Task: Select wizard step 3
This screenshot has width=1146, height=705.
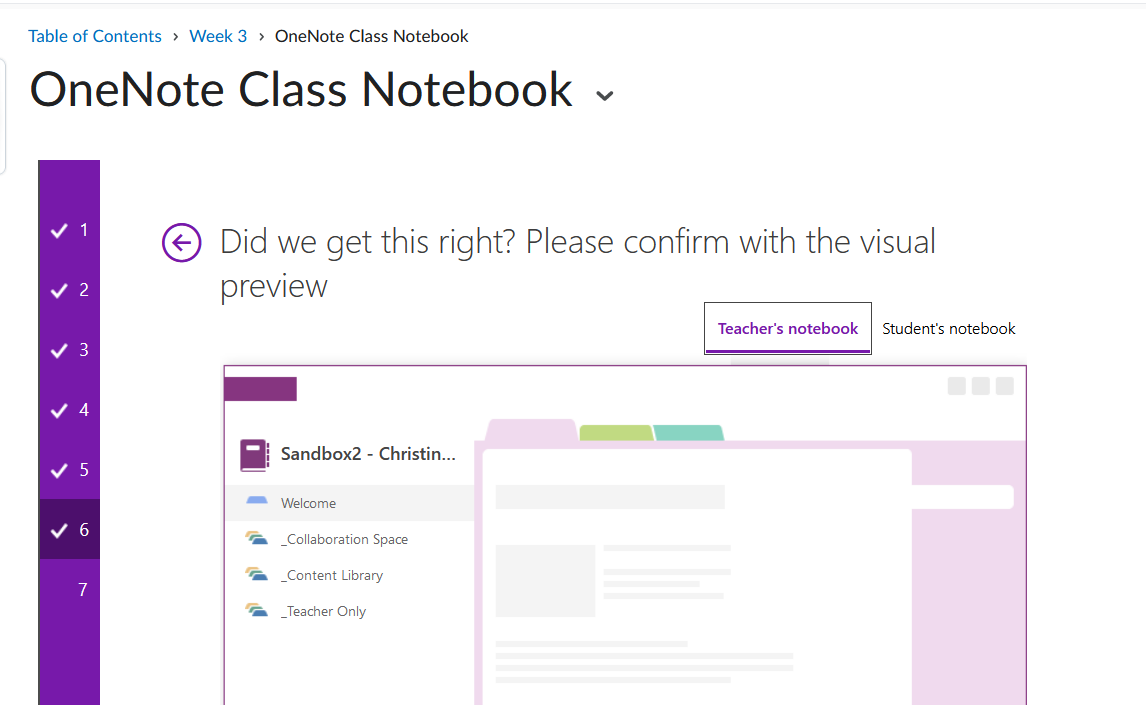Action: [69, 350]
